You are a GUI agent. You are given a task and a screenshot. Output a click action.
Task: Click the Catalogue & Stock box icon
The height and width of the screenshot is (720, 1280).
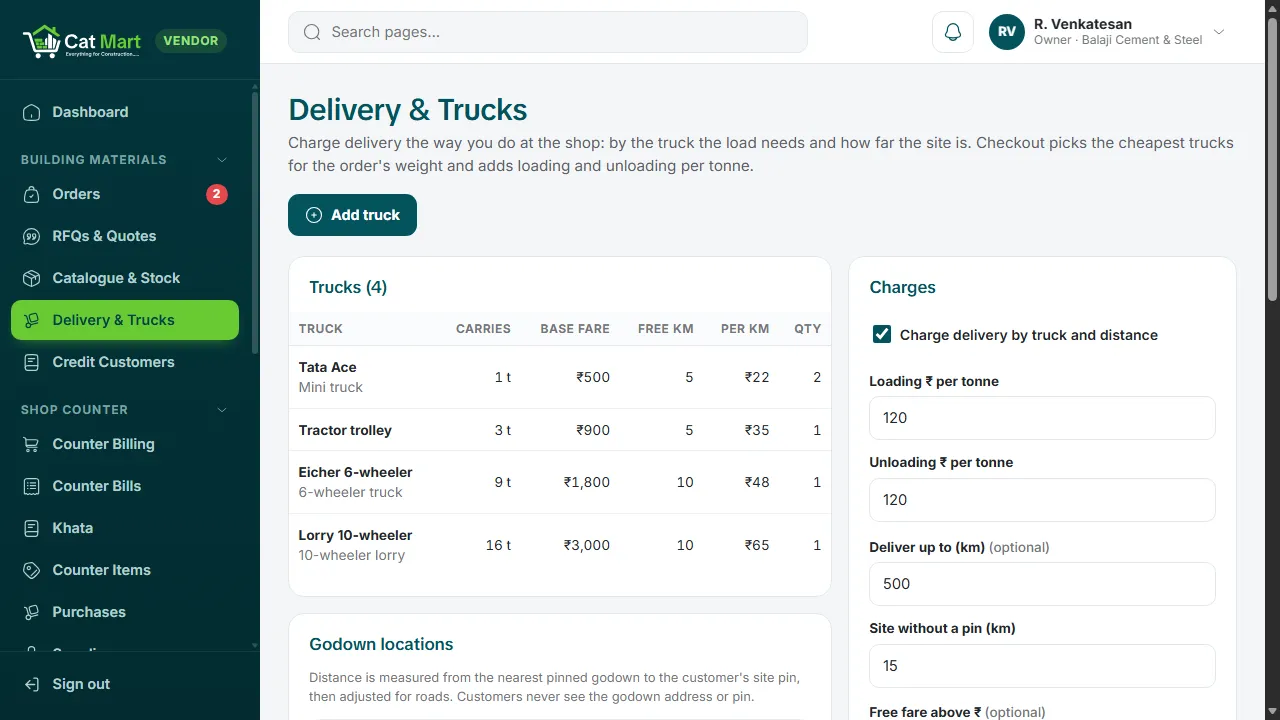pyautogui.click(x=32, y=278)
